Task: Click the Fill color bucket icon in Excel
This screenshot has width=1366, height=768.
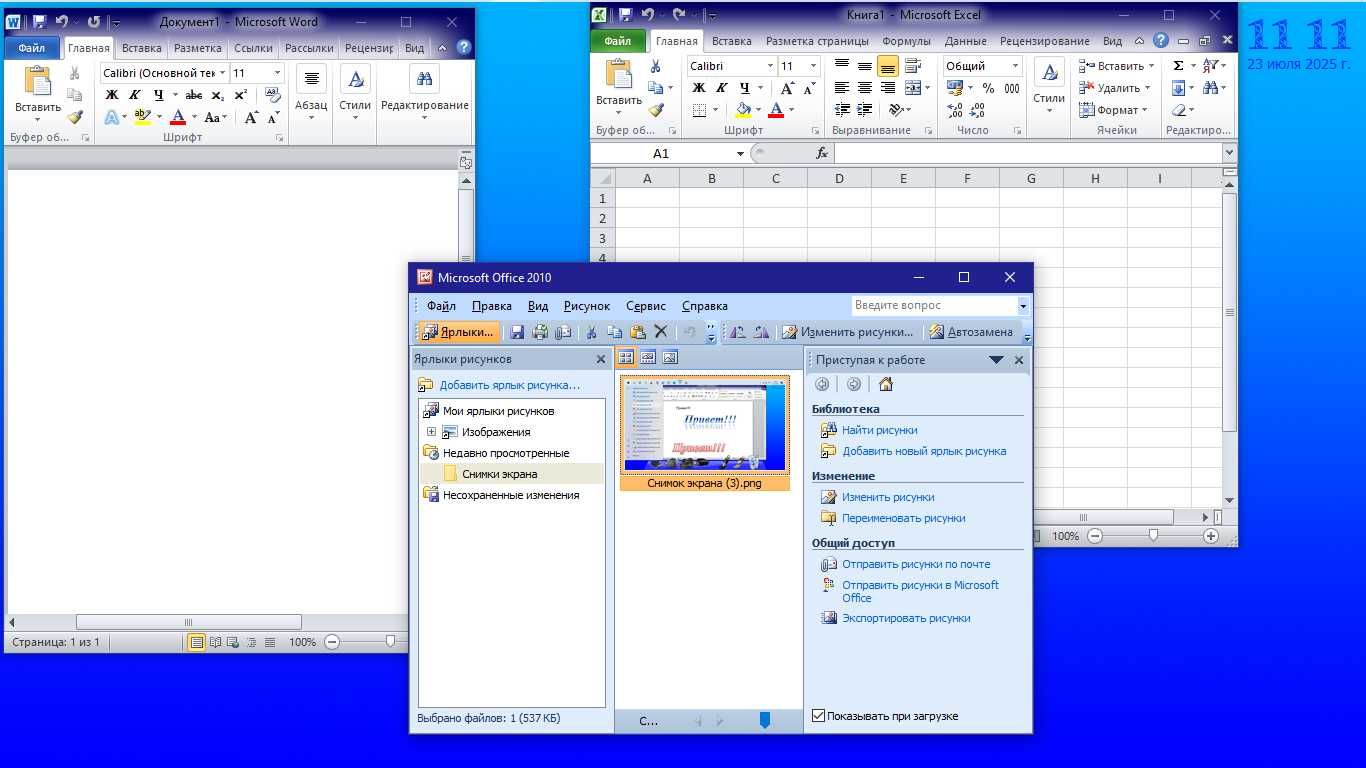Action: pyautogui.click(x=743, y=110)
